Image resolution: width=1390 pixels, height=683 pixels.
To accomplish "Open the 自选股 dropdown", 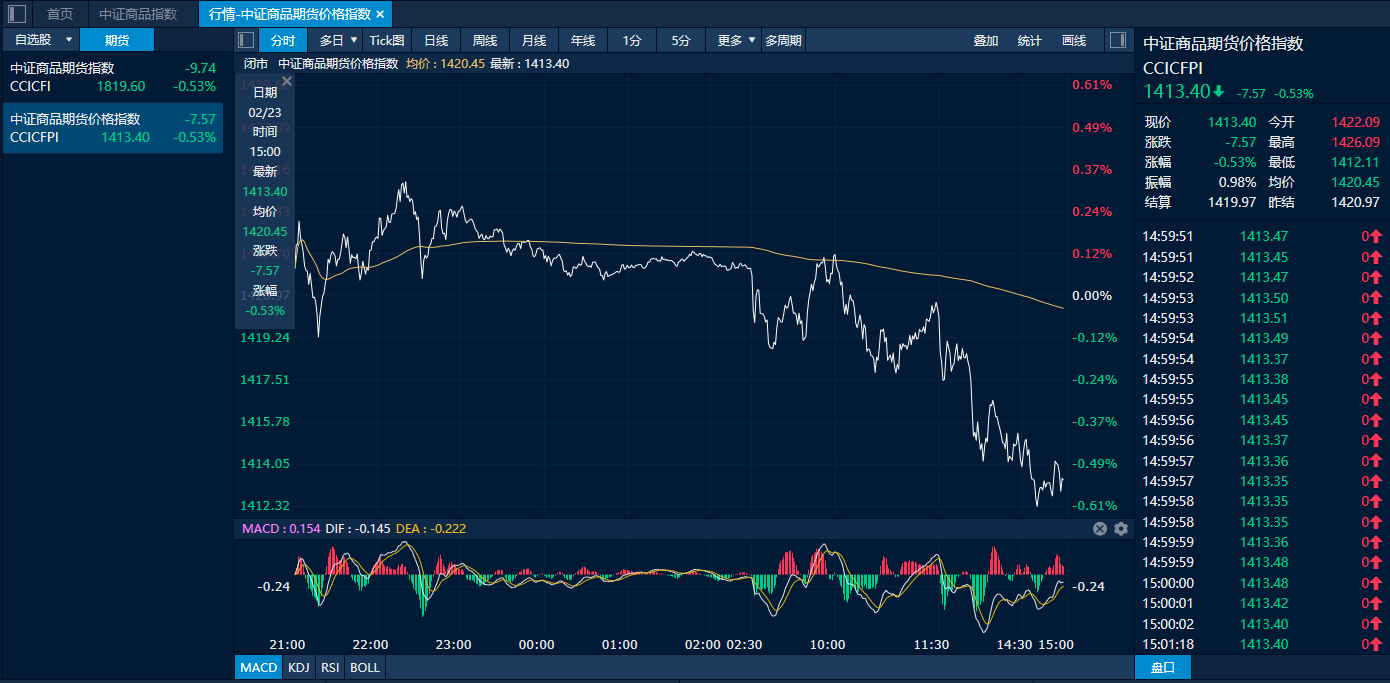I will (40, 40).
